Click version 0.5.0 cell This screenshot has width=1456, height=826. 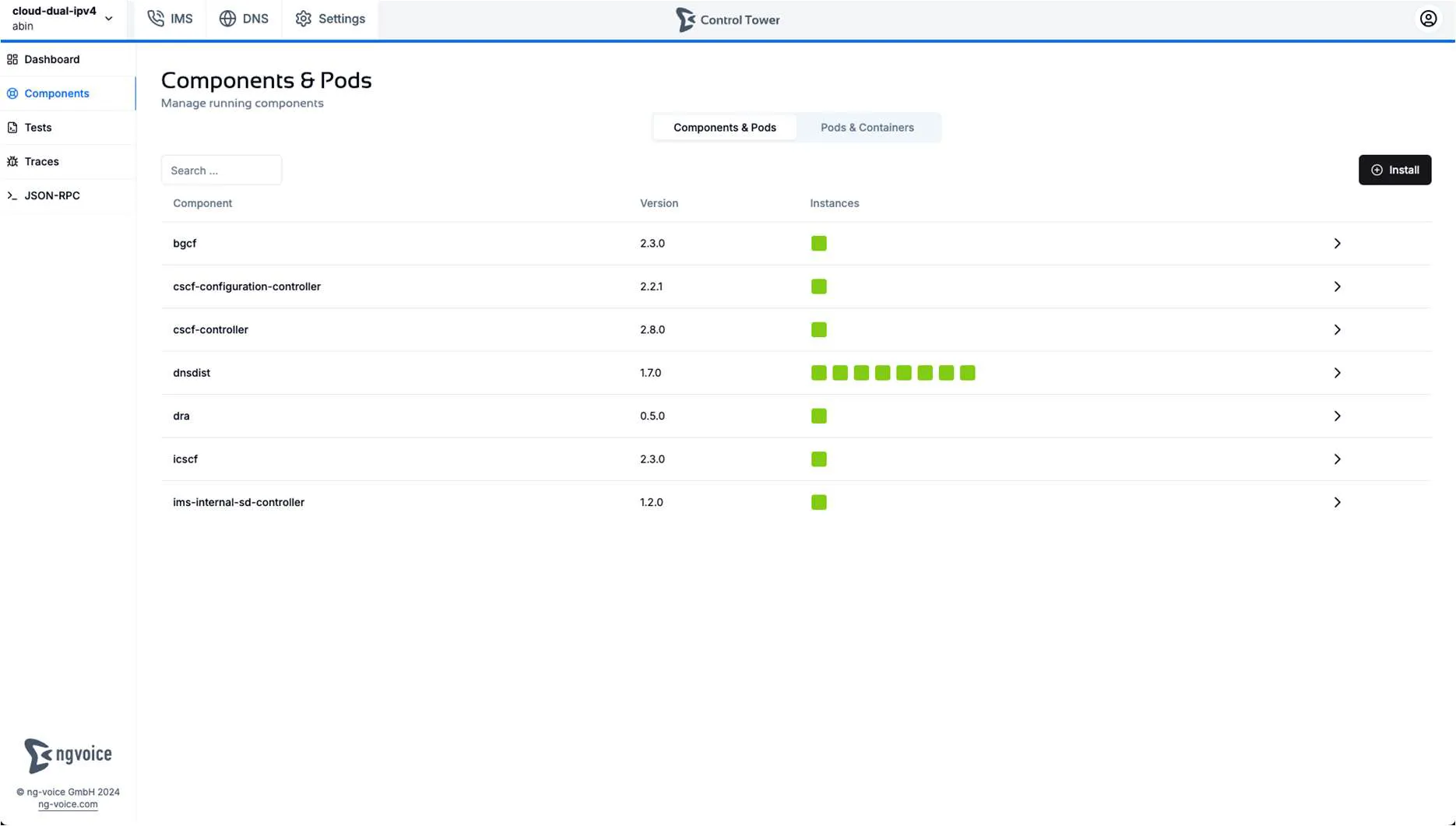(652, 417)
